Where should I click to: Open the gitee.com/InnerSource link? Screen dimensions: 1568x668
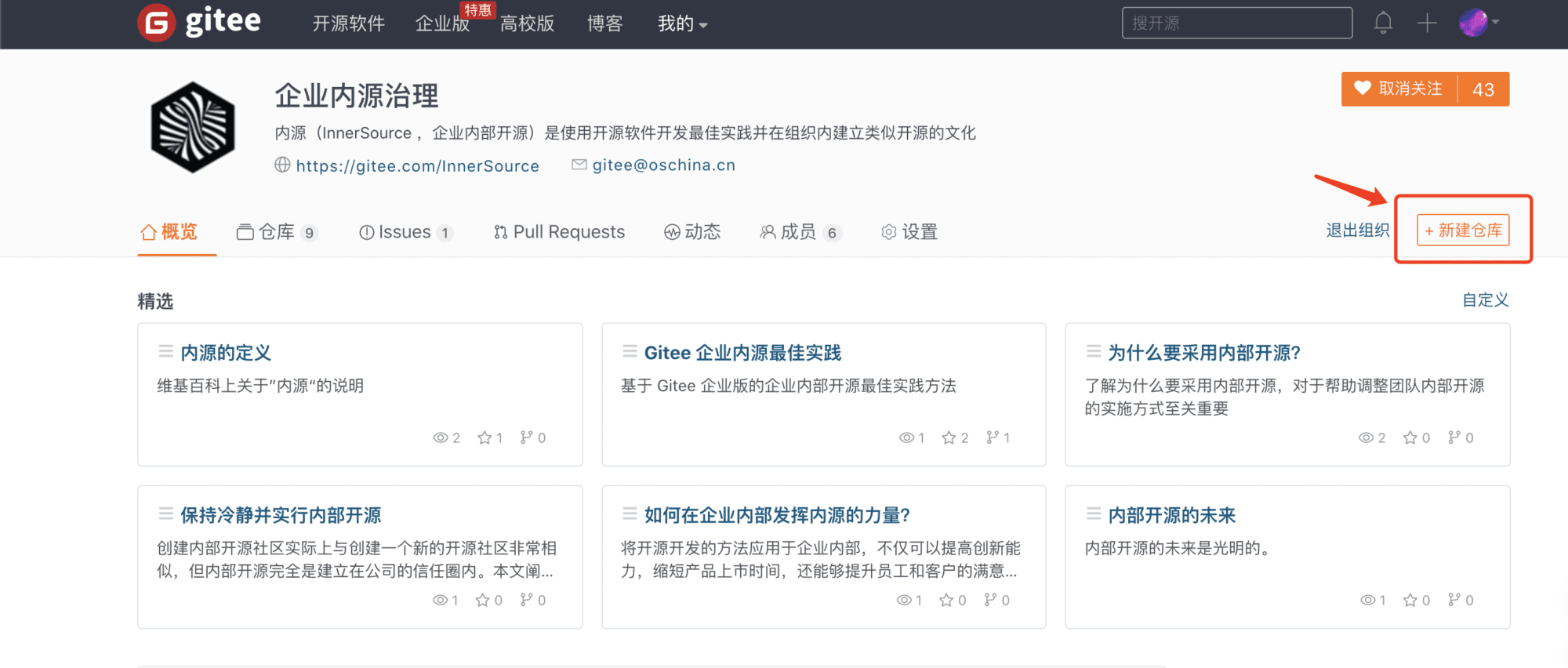click(417, 165)
